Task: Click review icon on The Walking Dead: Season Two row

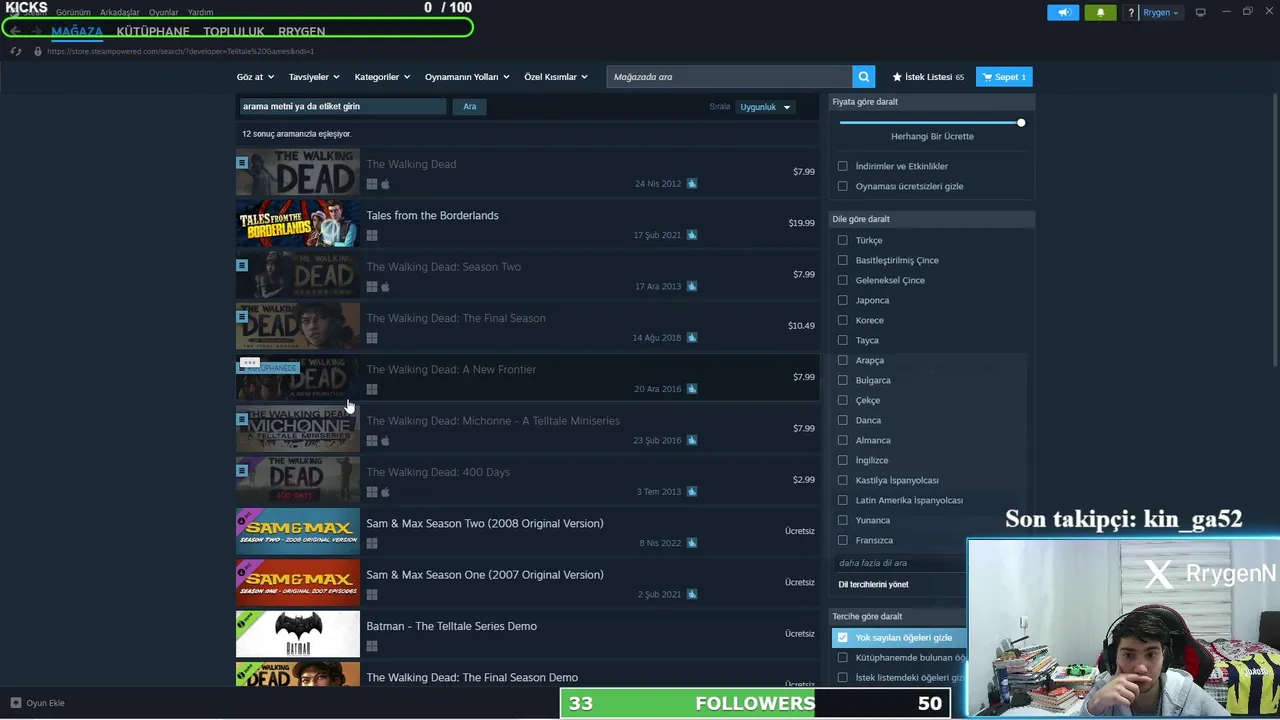Action: coord(692,286)
